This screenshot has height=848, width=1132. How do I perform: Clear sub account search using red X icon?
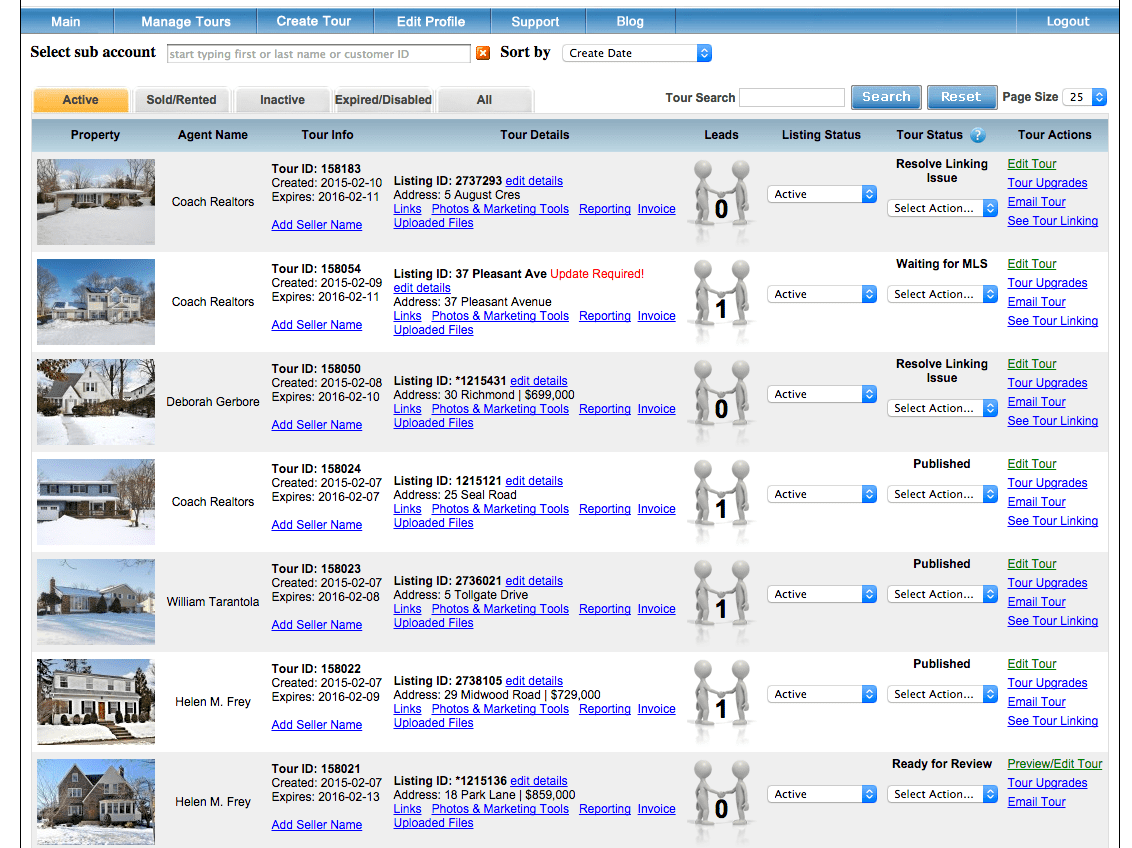[x=484, y=52]
